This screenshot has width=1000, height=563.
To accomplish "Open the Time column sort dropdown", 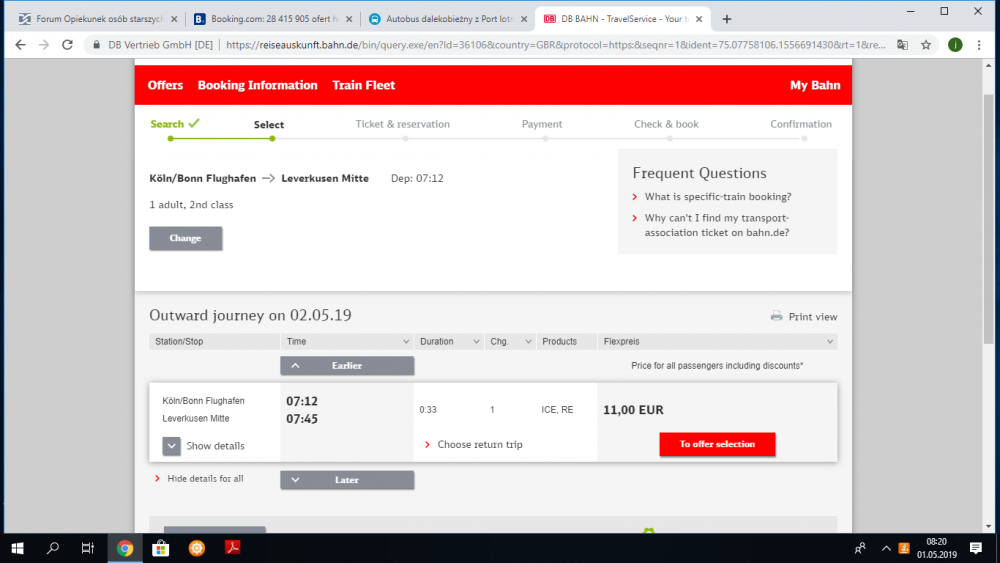I will (404, 342).
